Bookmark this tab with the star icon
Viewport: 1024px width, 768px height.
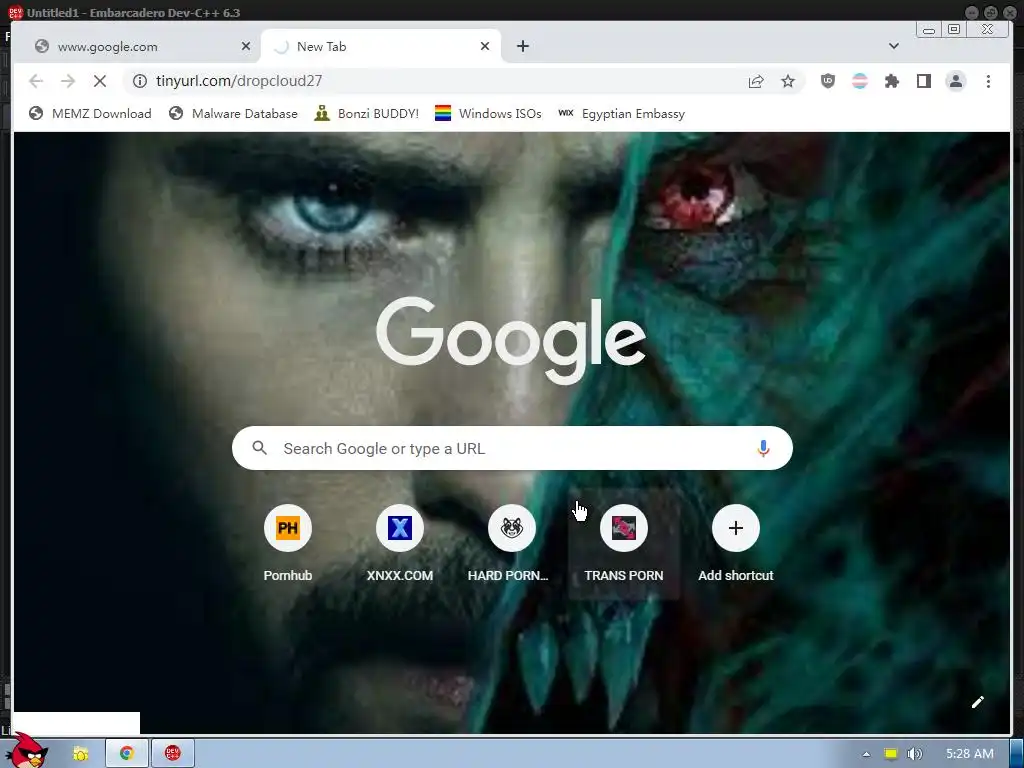[x=788, y=81]
